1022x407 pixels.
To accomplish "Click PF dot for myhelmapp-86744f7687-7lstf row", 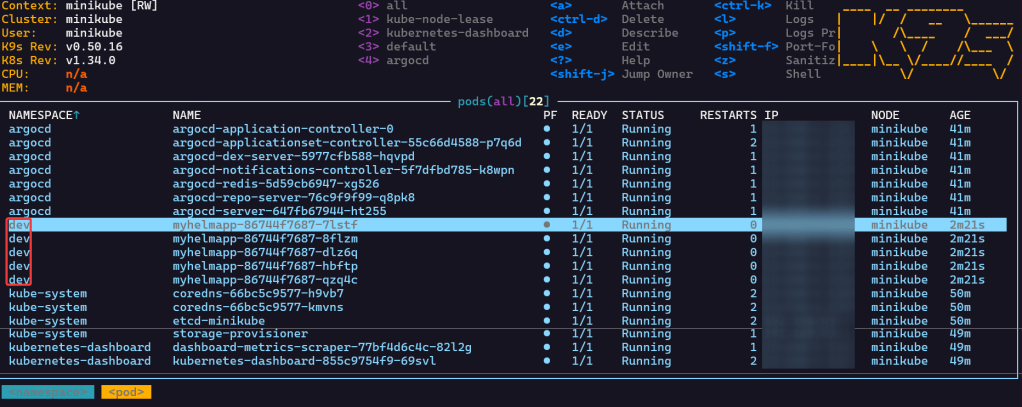I will pos(547,226).
